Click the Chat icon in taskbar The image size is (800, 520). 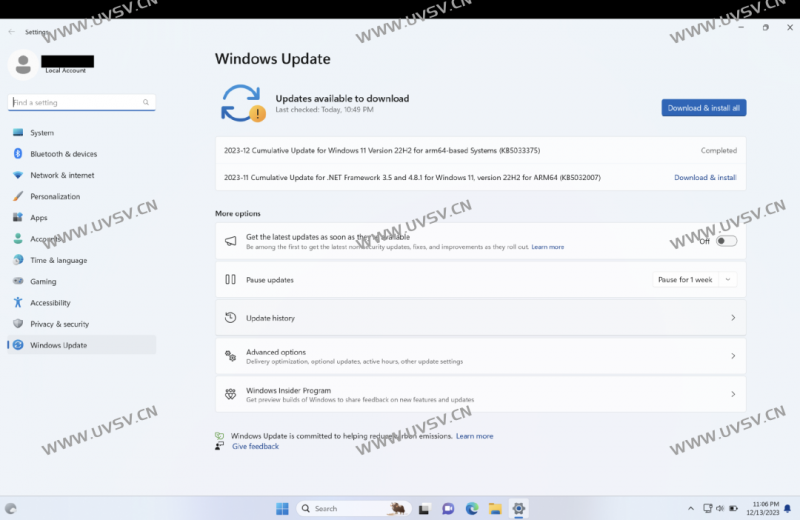[x=448, y=508]
